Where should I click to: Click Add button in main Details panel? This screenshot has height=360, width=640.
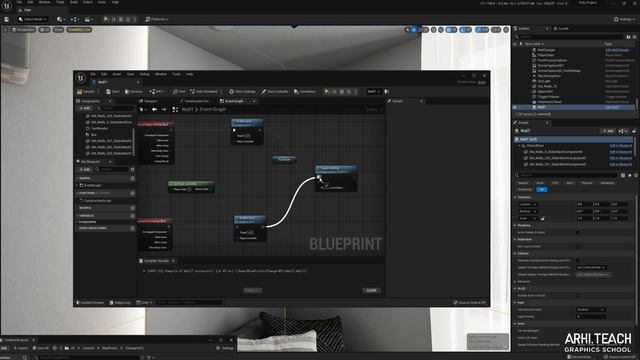tap(608, 131)
